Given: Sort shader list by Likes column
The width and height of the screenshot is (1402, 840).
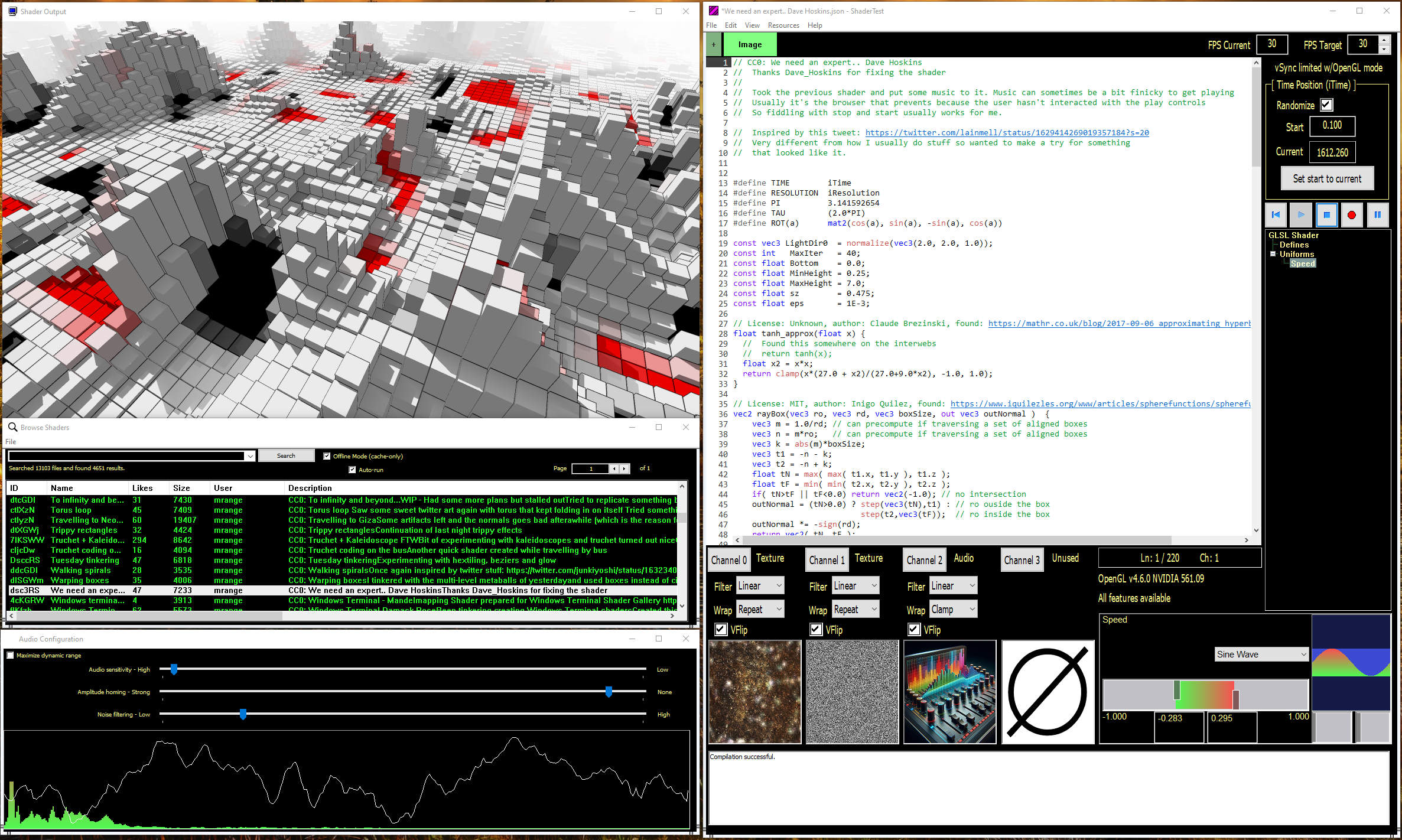Looking at the screenshot, I should tap(142, 488).
